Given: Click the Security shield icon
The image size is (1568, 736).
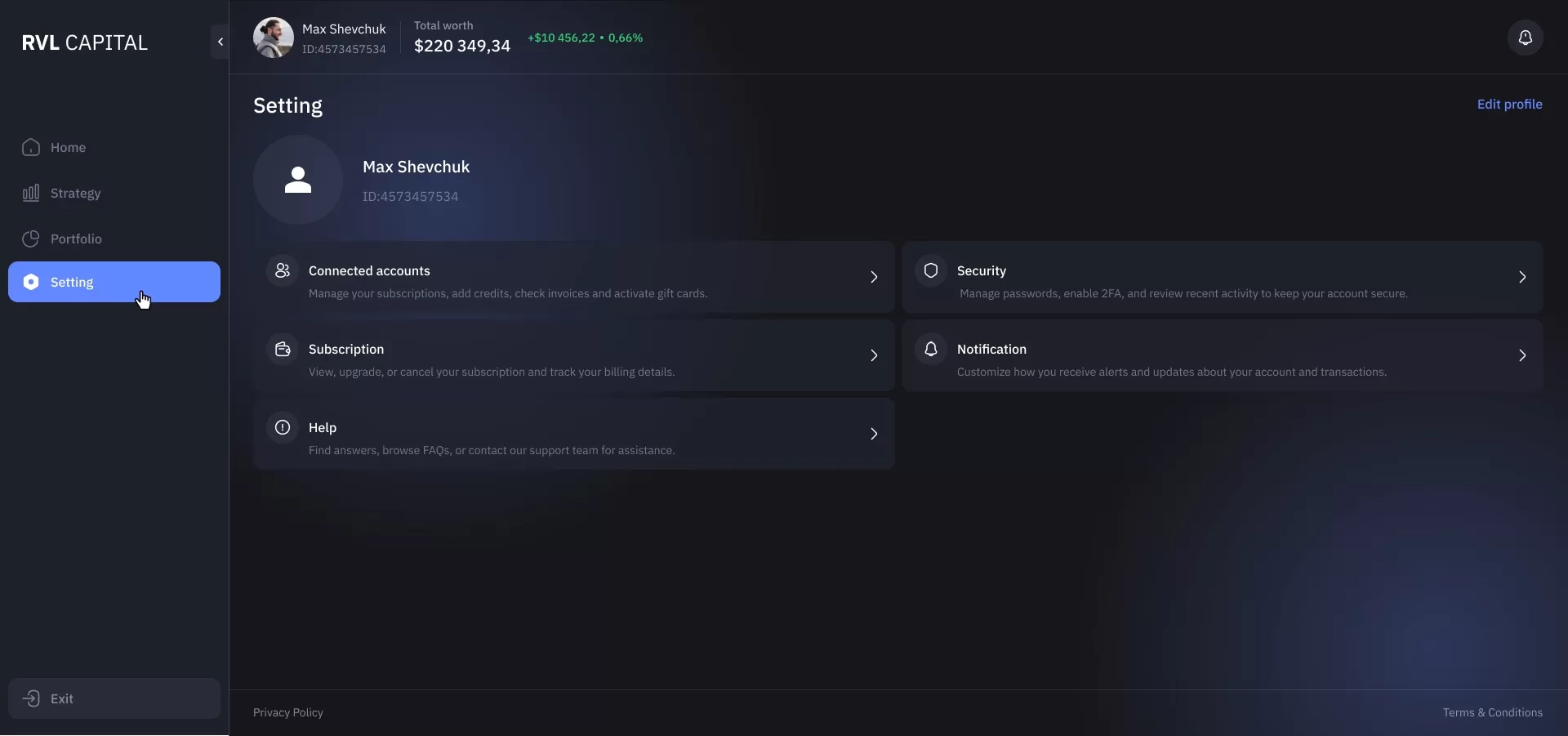Looking at the screenshot, I should pyautogui.click(x=931, y=270).
